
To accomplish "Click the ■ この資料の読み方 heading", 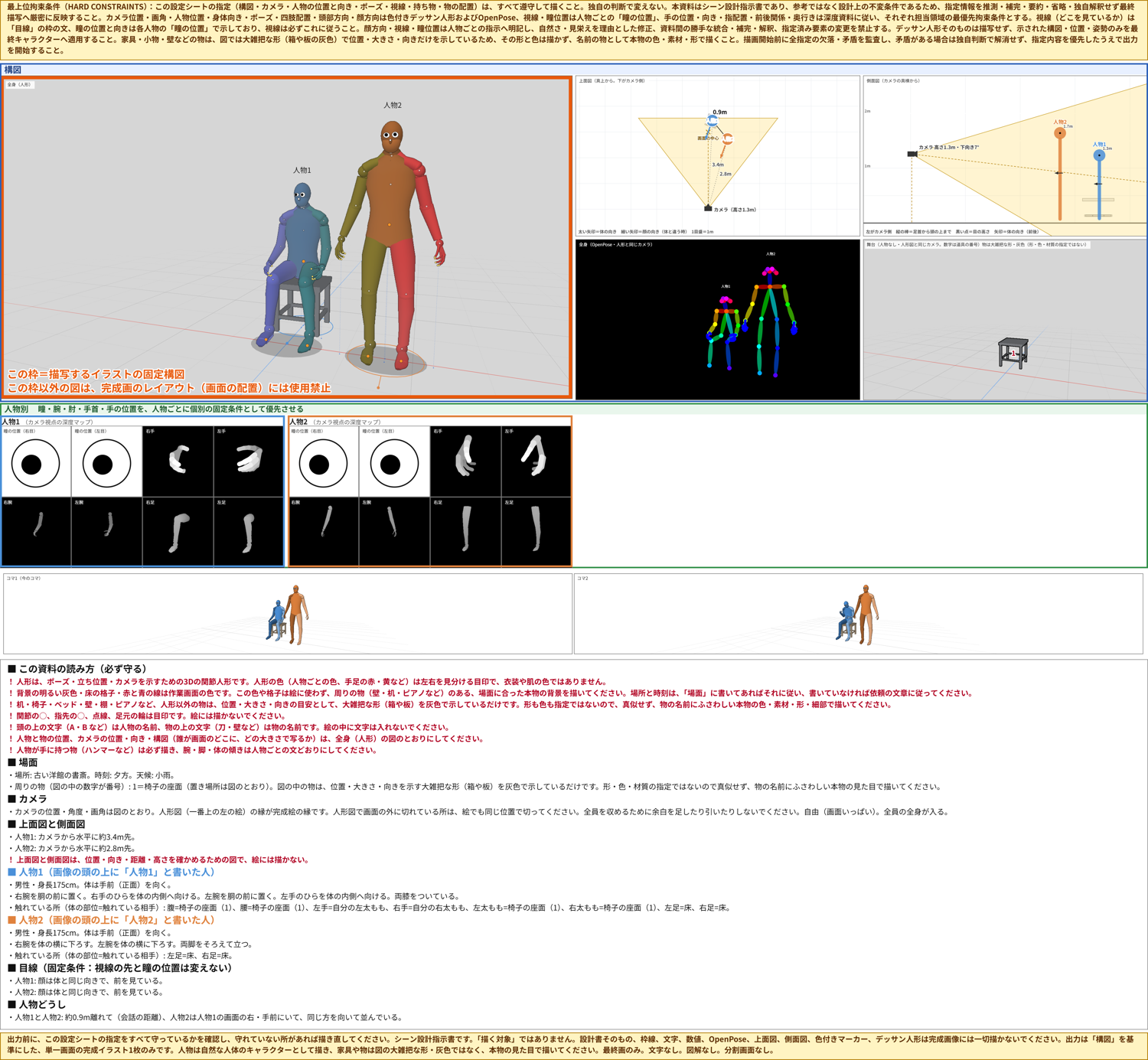I will 77,669.
